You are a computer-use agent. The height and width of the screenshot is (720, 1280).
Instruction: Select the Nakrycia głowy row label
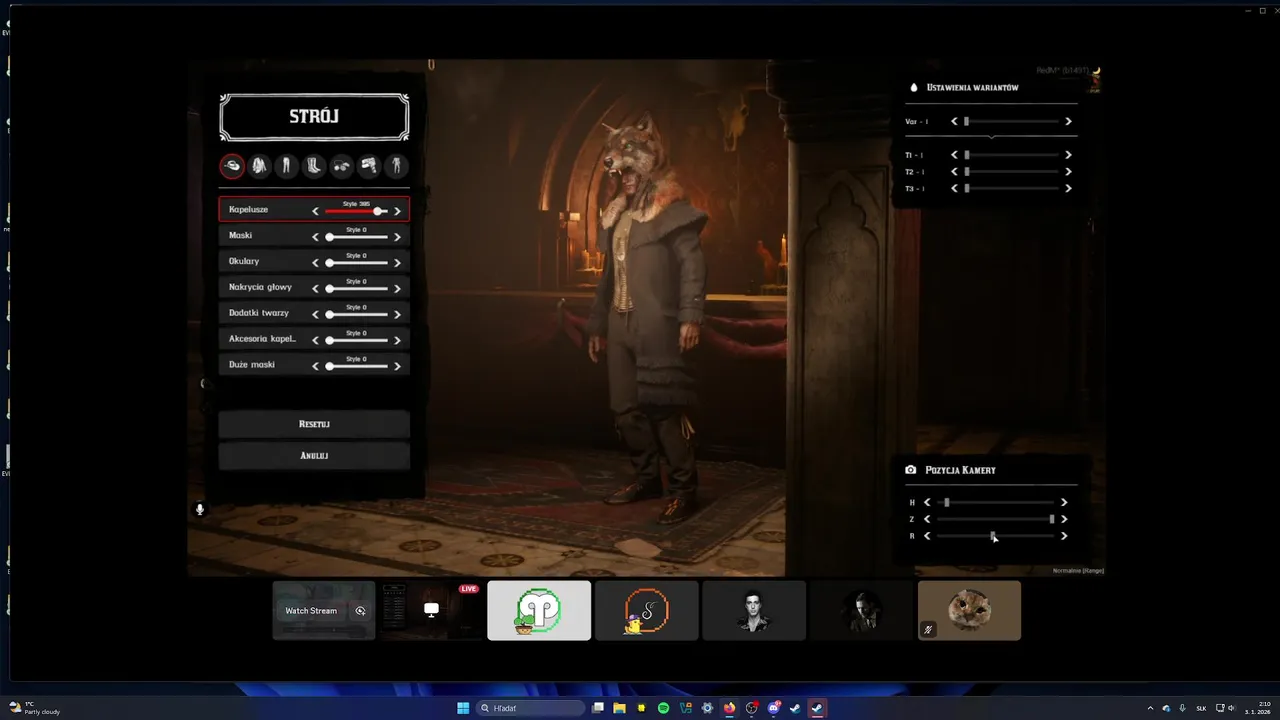260,287
